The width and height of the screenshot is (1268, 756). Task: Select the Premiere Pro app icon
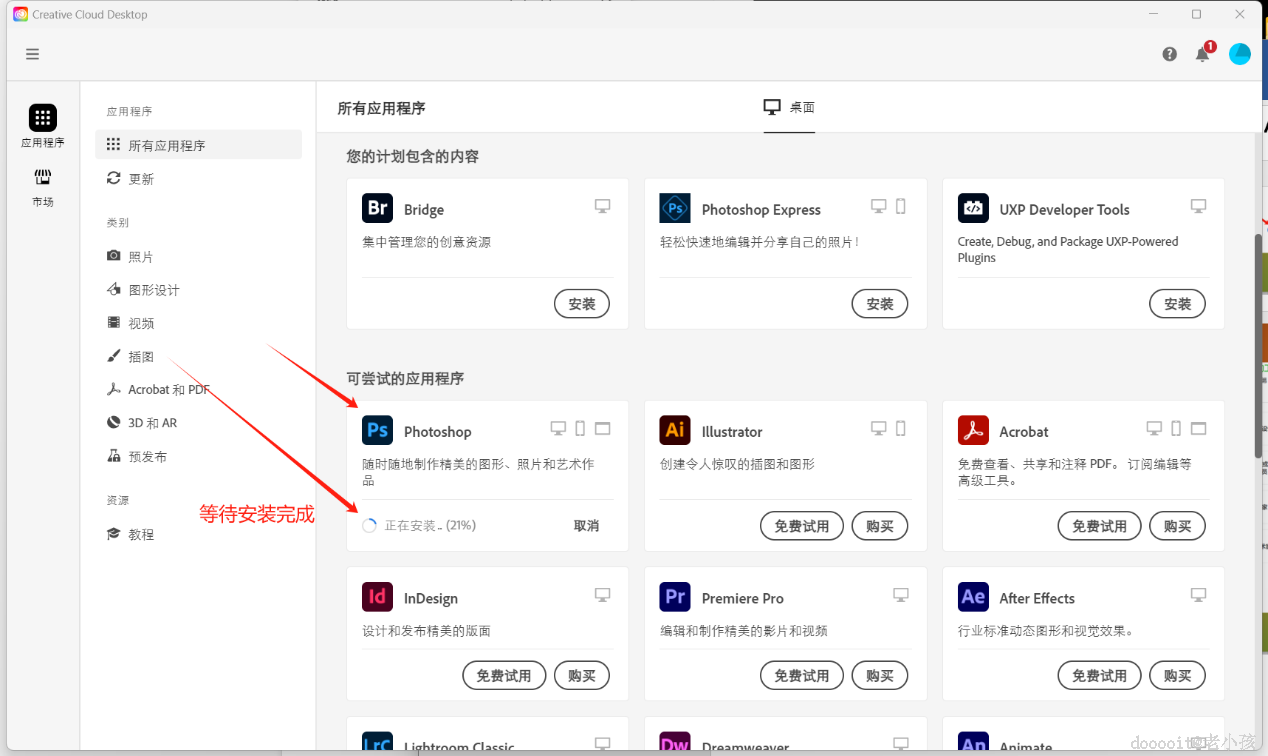click(675, 597)
